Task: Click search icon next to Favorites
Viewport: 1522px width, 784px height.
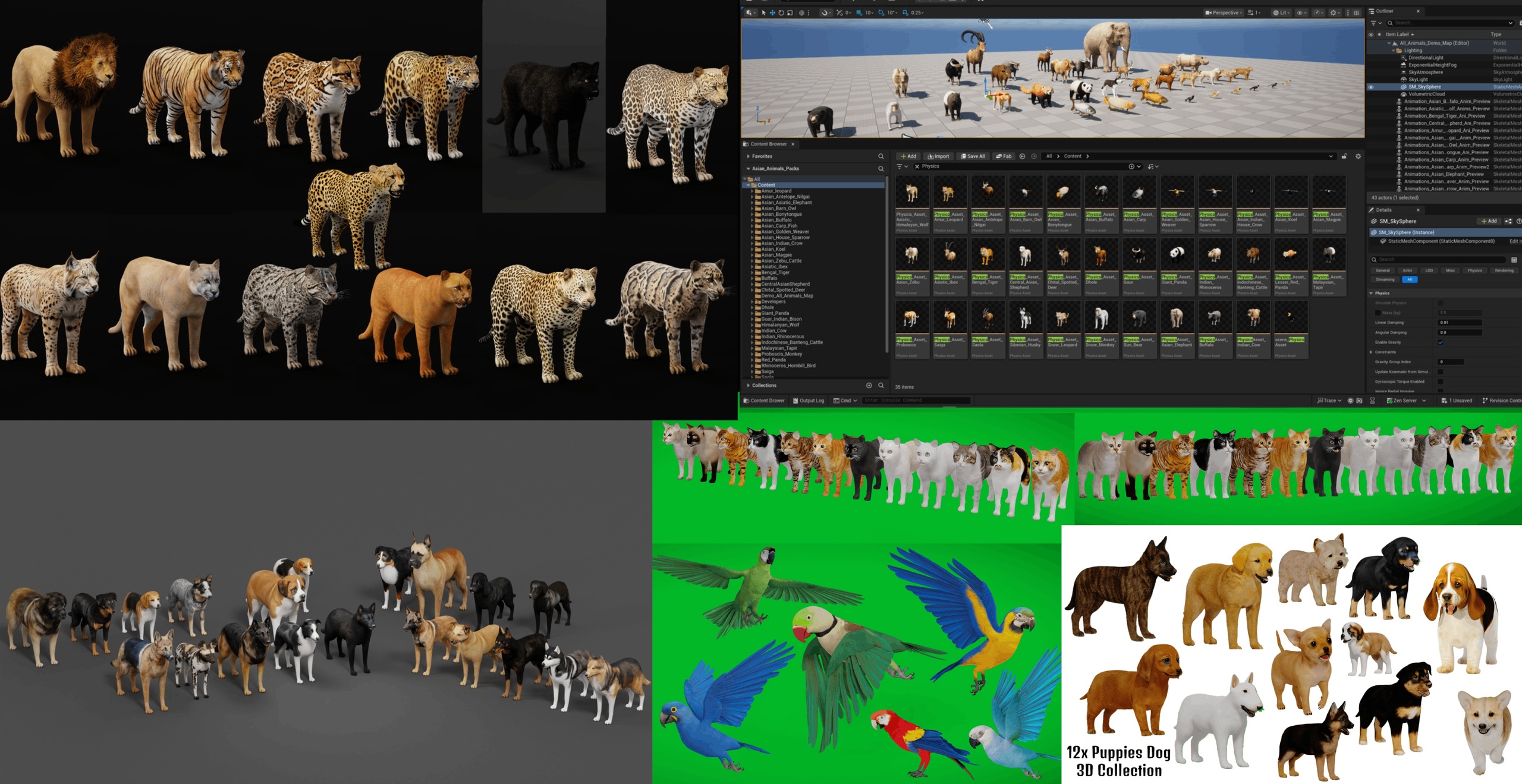Action: pos(881,156)
